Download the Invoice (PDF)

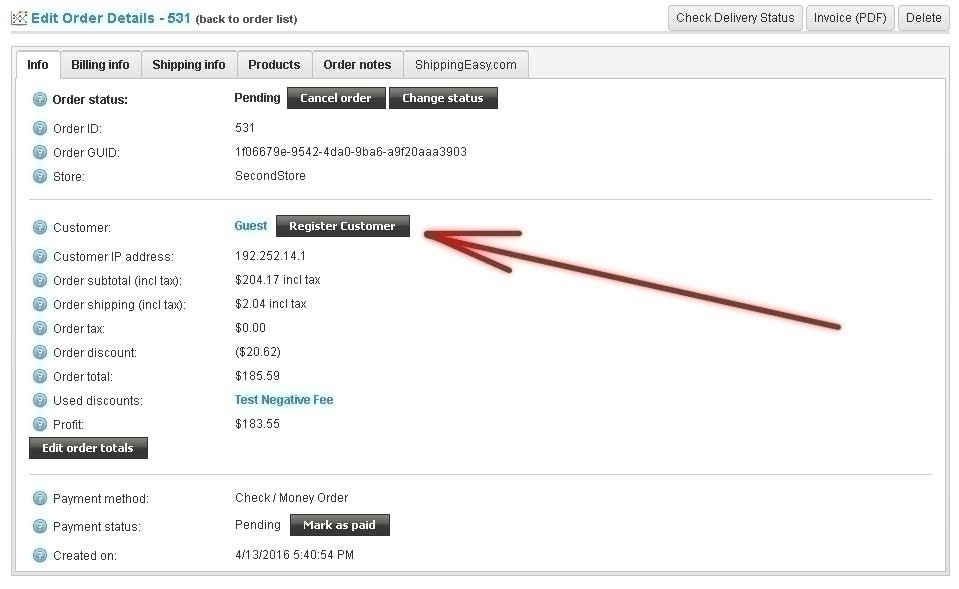(850, 18)
